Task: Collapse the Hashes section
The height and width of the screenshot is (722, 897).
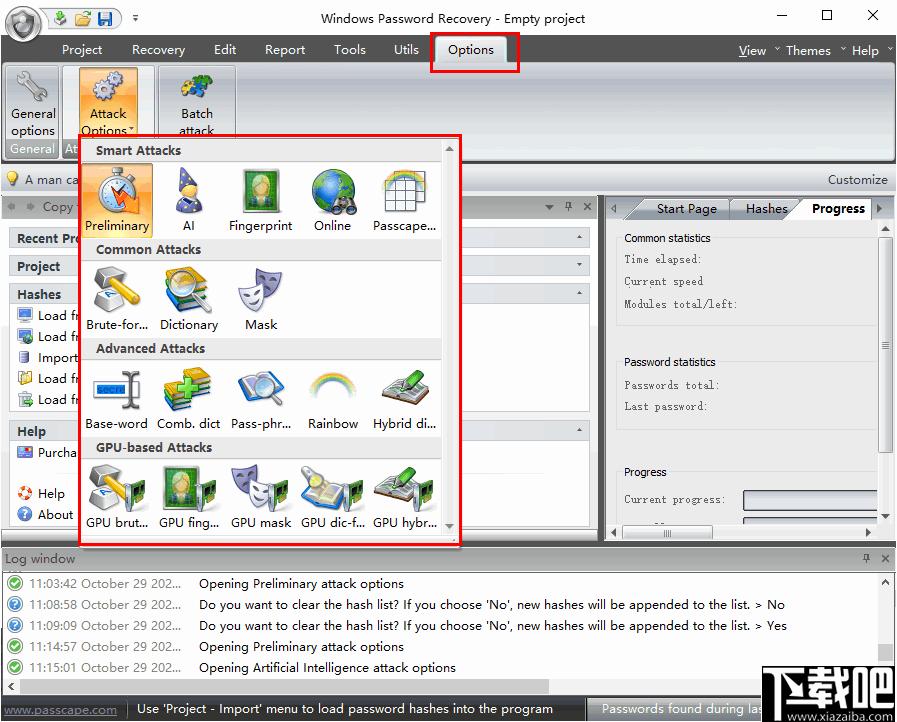Action: click(x=580, y=293)
